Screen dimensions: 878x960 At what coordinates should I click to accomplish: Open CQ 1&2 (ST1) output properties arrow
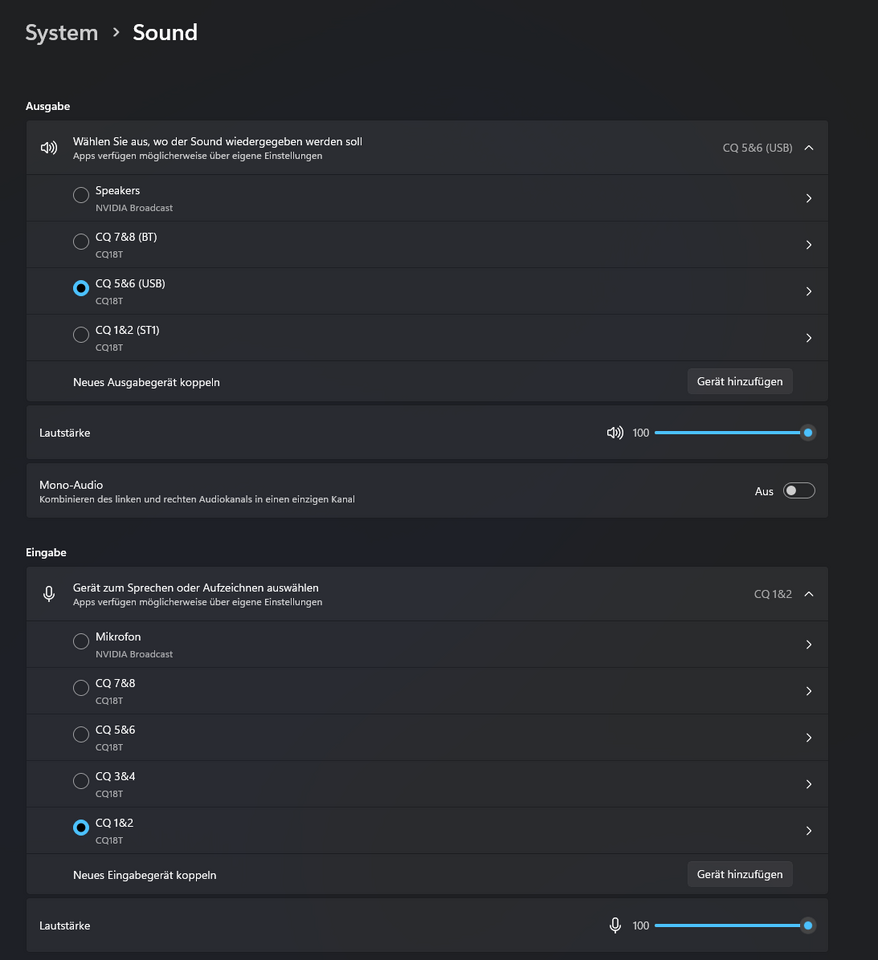pos(809,338)
